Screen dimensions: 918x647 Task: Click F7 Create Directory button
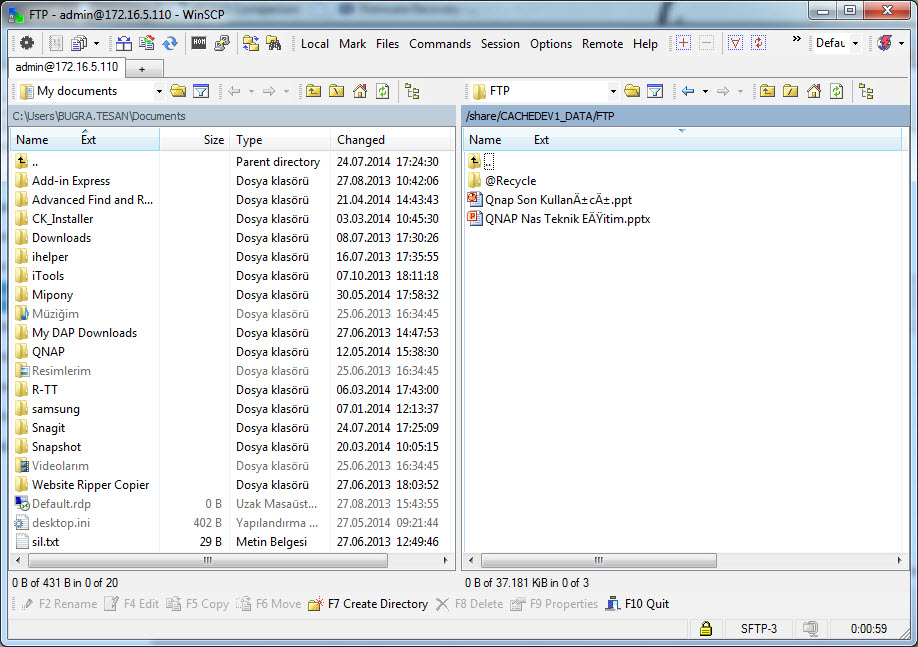[370, 604]
